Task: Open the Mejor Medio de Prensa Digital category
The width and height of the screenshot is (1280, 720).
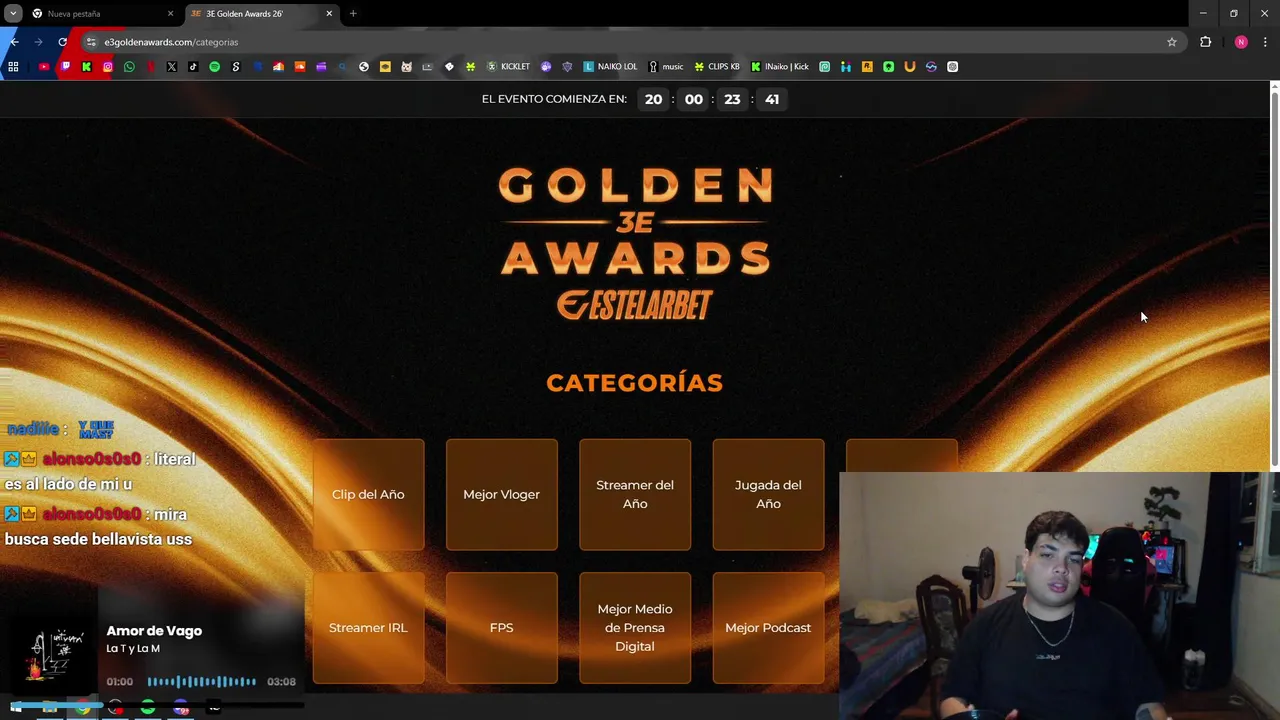Action: tap(635, 628)
